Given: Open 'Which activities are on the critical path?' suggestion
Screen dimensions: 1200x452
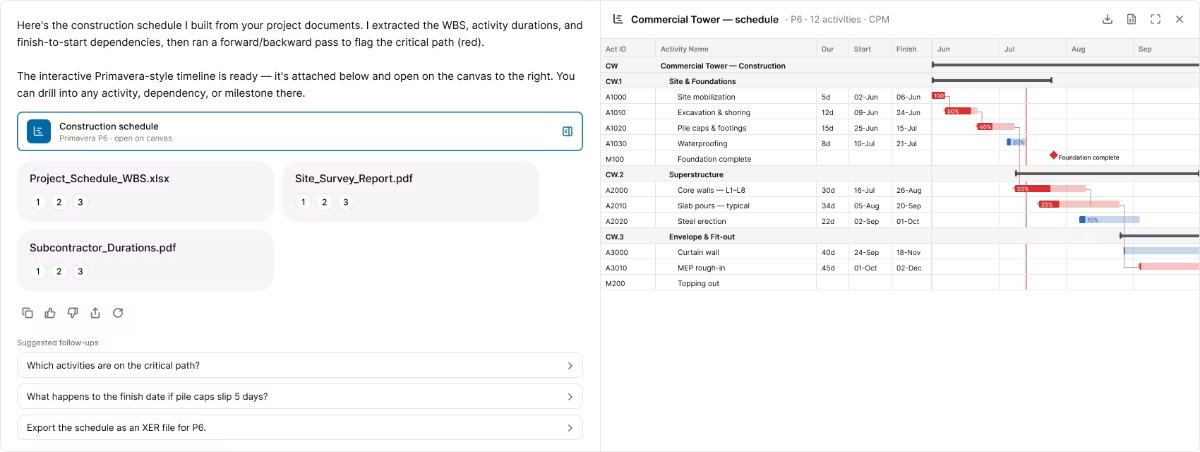Looking at the screenshot, I should click(x=300, y=365).
